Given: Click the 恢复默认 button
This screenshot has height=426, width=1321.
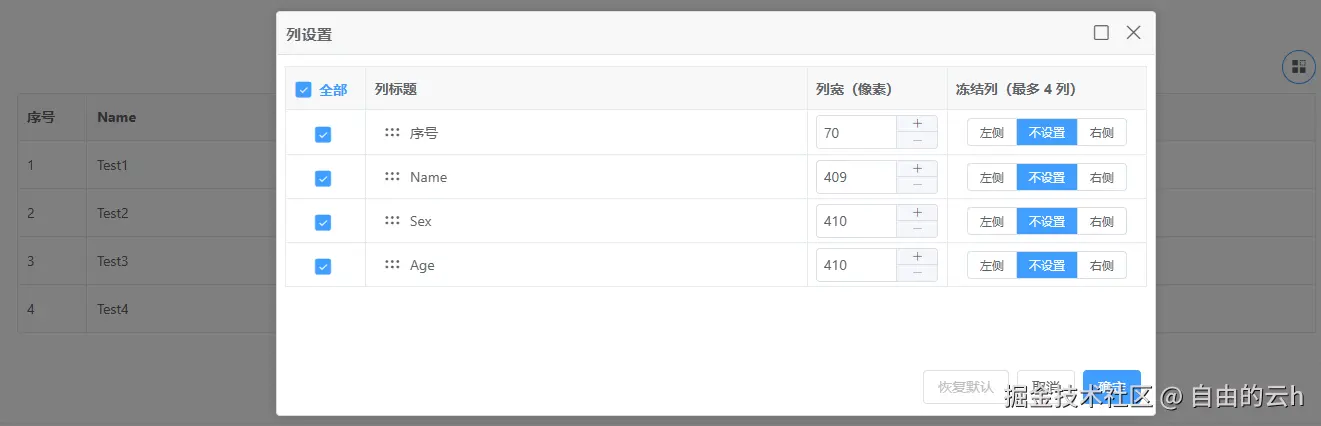Looking at the screenshot, I should click(x=965, y=387).
